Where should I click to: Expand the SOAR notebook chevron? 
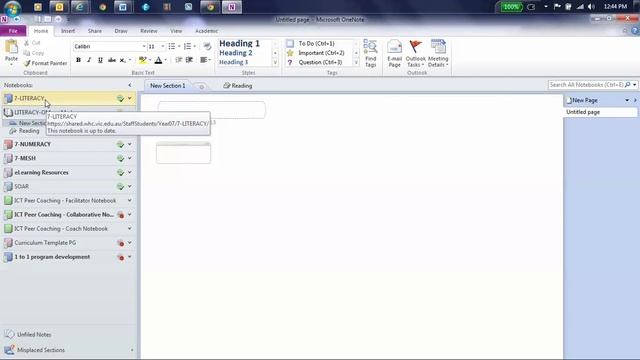pos(129,186)
